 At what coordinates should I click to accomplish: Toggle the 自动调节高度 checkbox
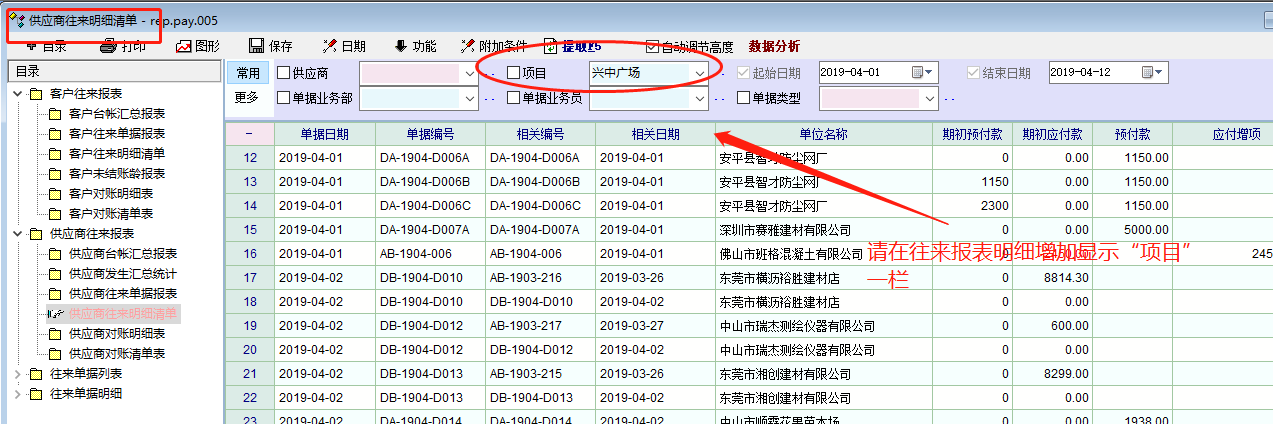[x=653, y=46]
